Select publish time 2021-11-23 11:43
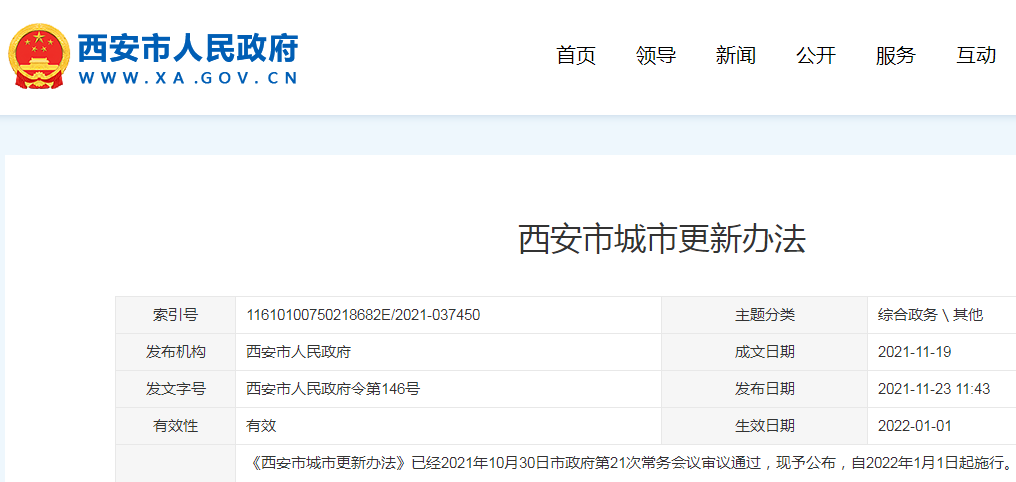This screenshot has width=1016, height=482. (x=934, y=389)
